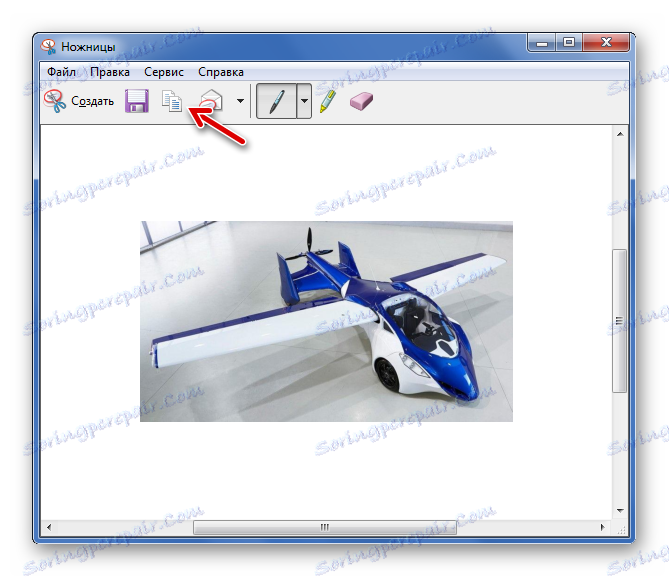Close the Ножницы window
This screenshot has height=577, width=669.
[606, 43]
